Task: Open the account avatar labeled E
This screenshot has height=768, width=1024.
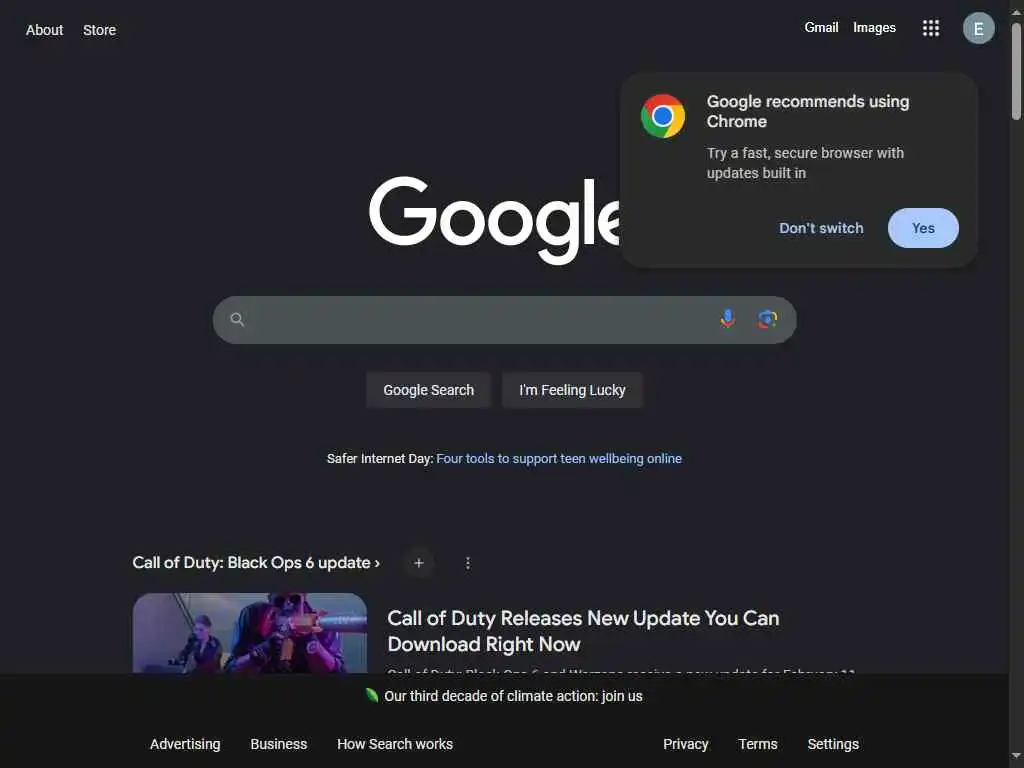Action: click(x=978, y=28)
